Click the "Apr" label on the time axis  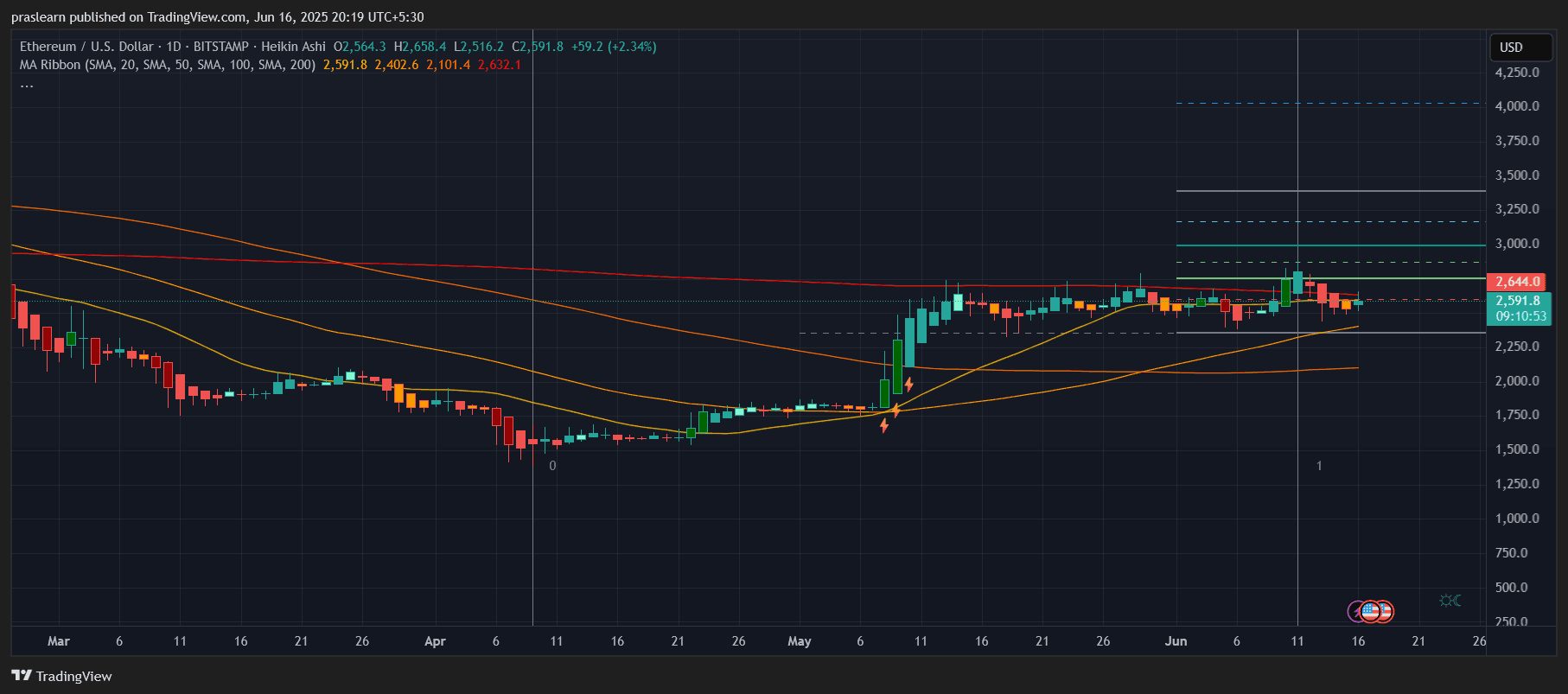[x=435, y=641]
